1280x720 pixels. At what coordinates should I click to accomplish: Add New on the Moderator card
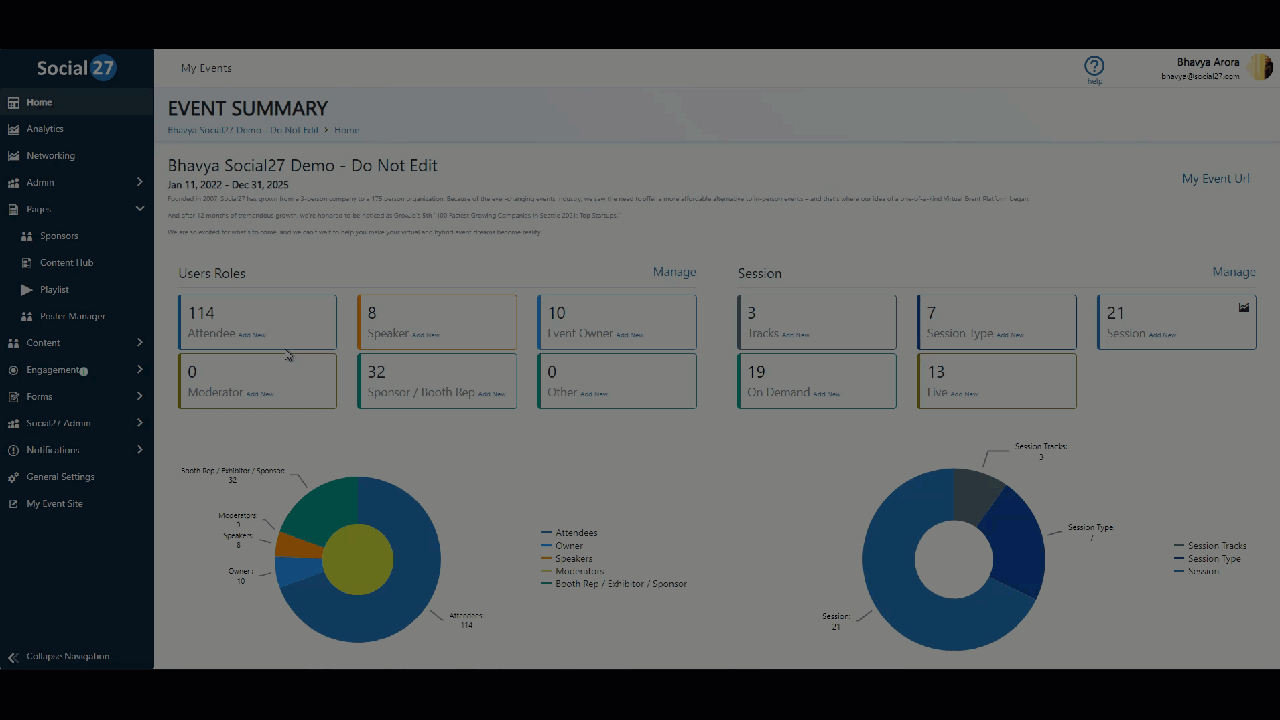[x=260, y=394]
